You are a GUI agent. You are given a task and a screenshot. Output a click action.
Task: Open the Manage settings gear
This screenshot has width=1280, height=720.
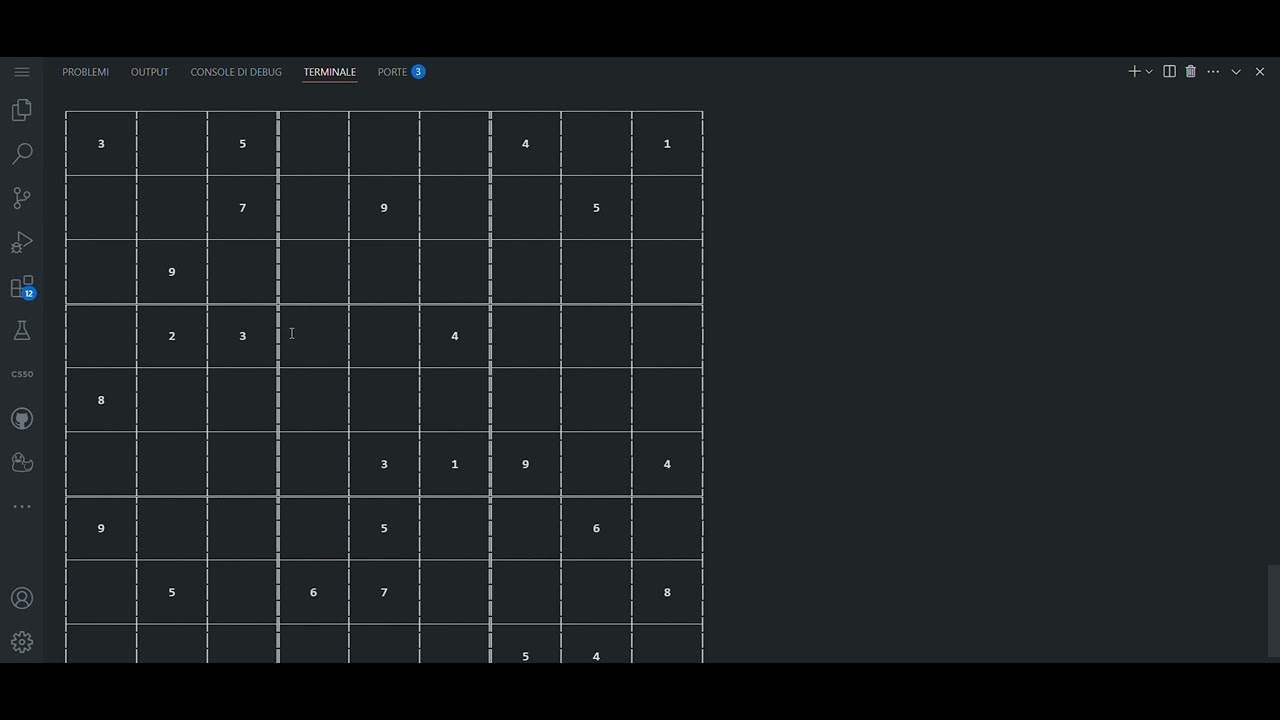coord(22,642)
